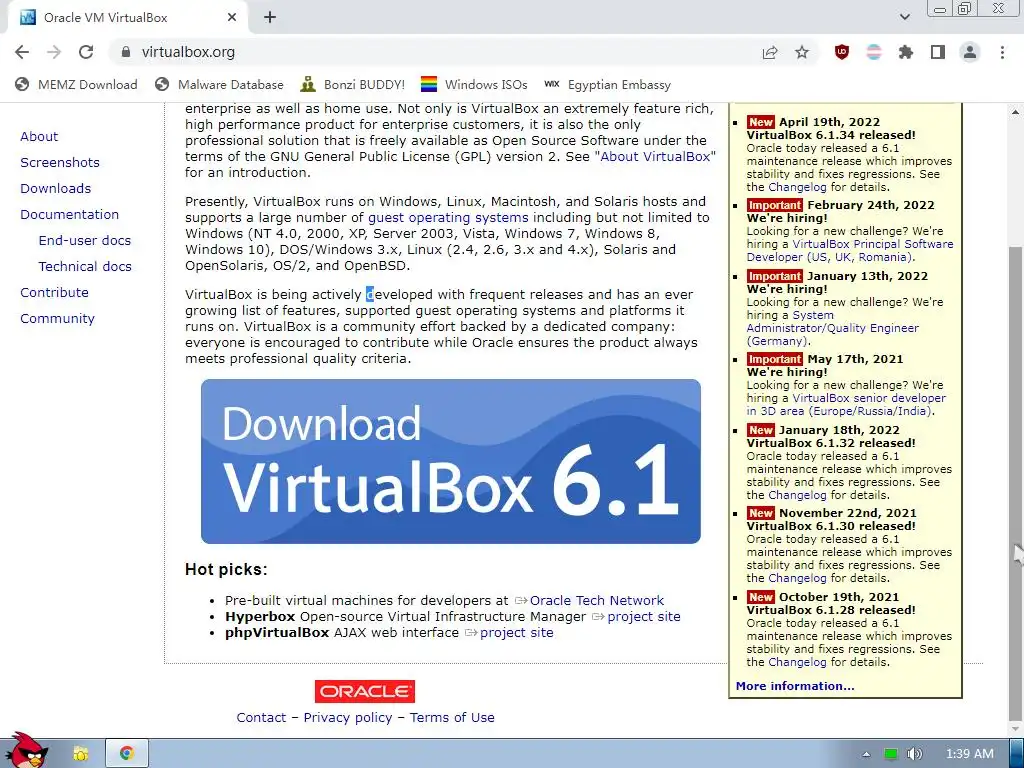This screenshot has height=768, width=1024.
Task: Open striped flag extension icon
Action: click(x=874, y=52)
